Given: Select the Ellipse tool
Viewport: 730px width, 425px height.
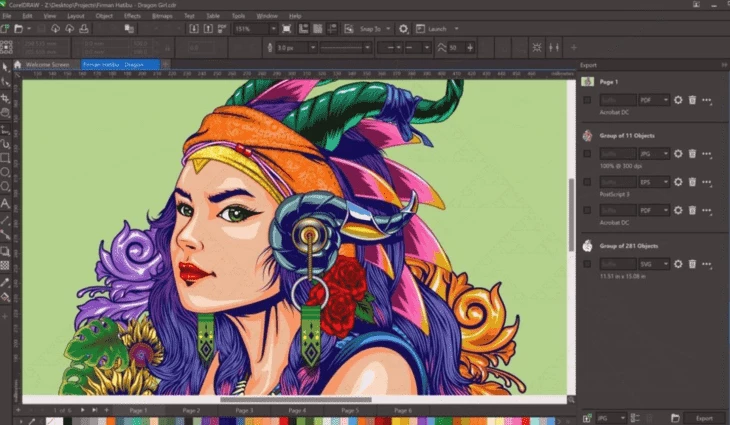Looking at the screenshot, I should (x=5, y=172).
